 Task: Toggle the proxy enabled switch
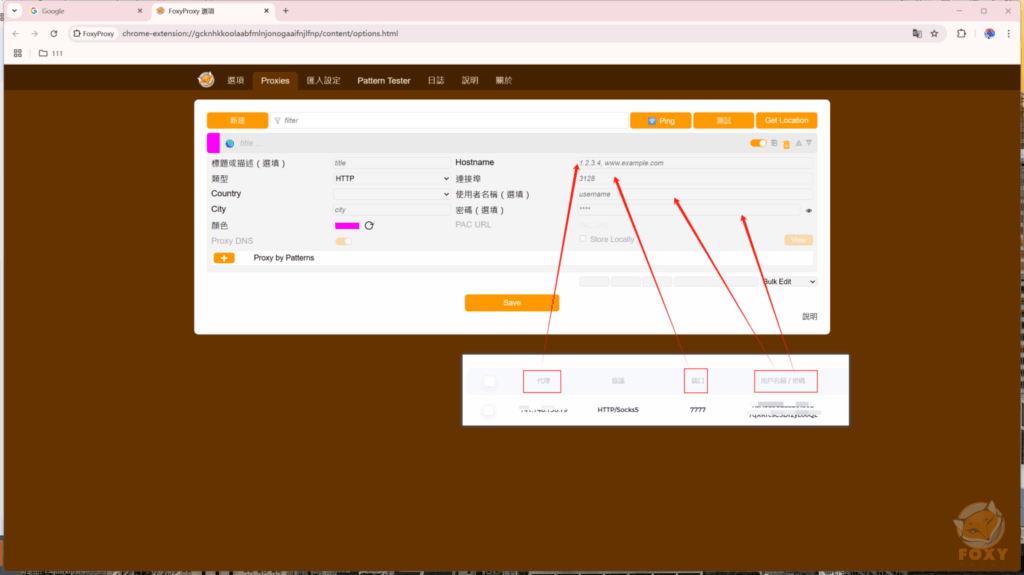pyautogui.click(x=758, y=143)
